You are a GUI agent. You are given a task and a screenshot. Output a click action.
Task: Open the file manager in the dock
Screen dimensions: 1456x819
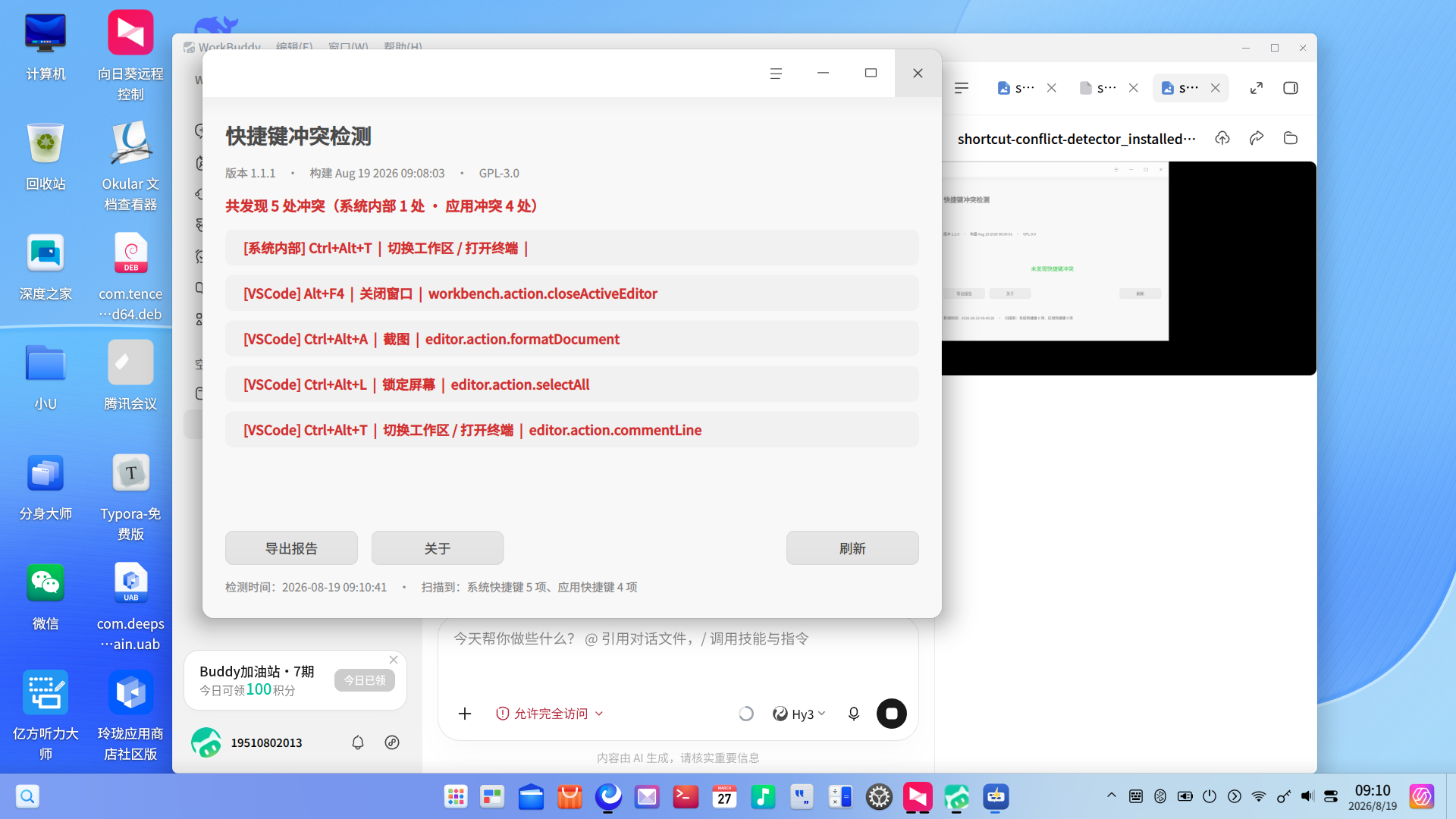[531, 796]
